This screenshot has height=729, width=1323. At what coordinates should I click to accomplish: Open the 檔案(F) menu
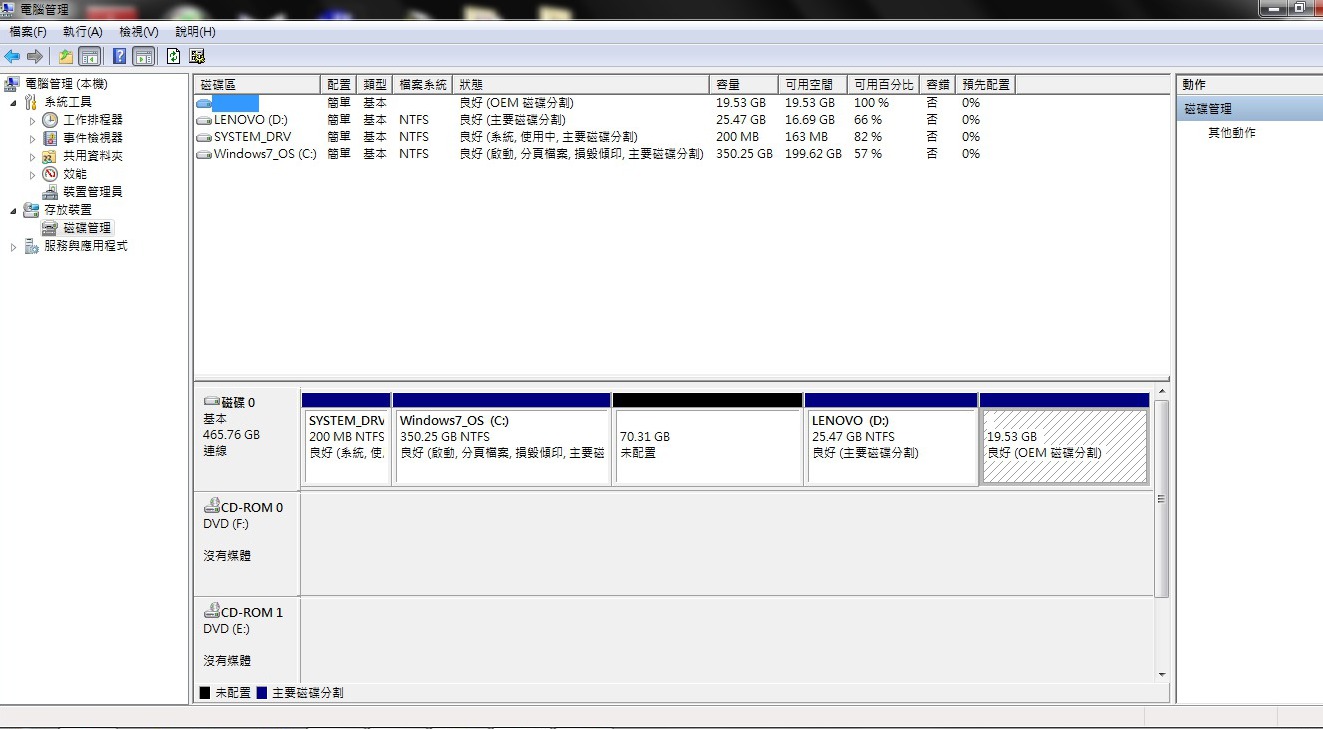point(28,32)
